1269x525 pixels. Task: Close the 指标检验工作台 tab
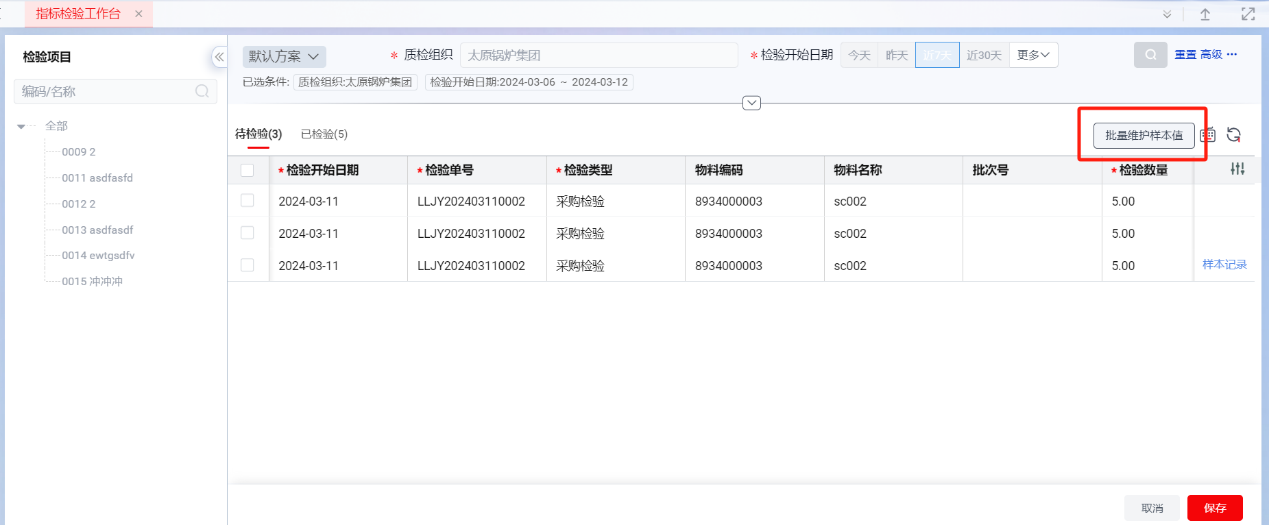click(138, 14)
